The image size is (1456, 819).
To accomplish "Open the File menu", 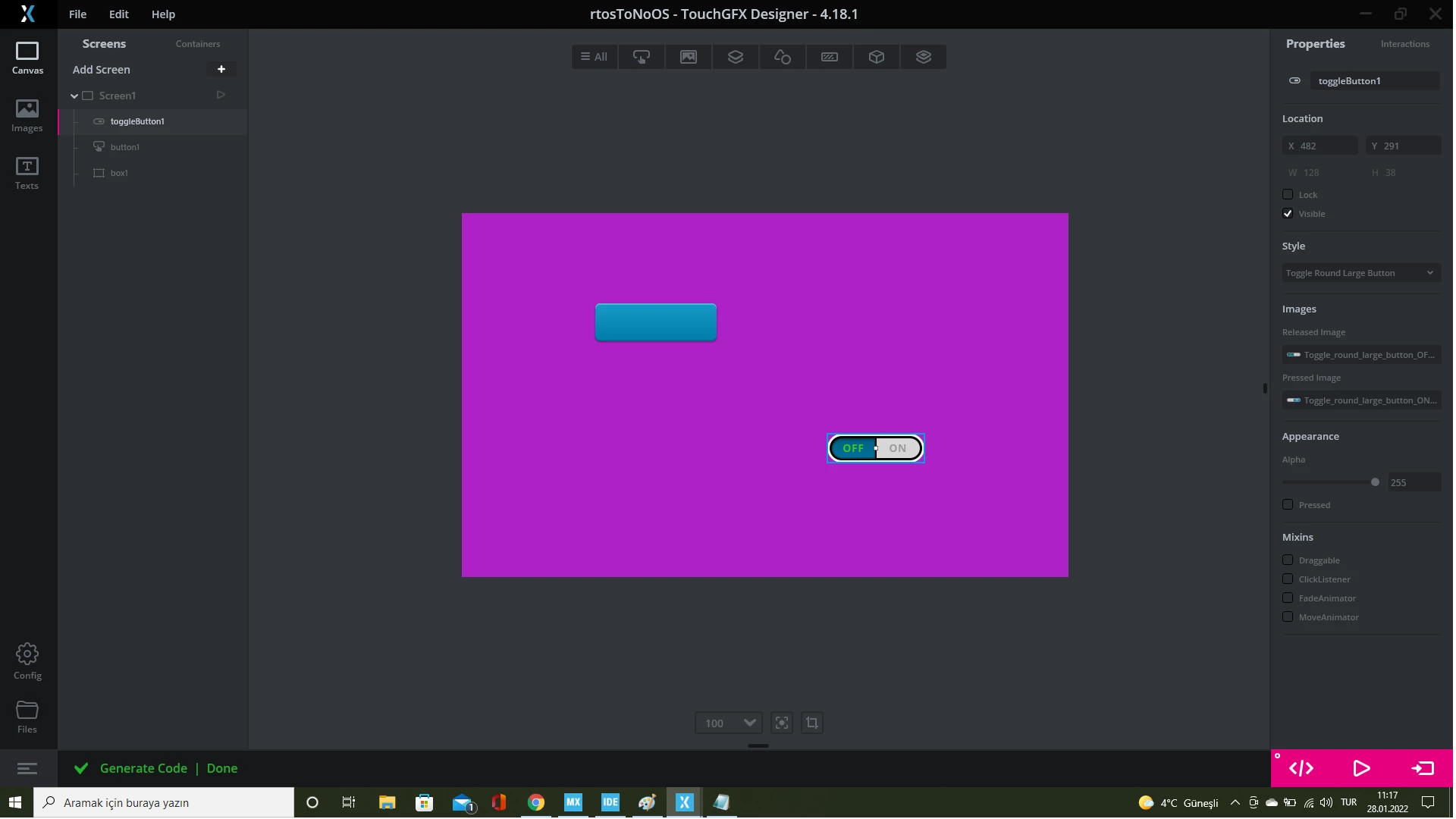I will coord(77,14).
